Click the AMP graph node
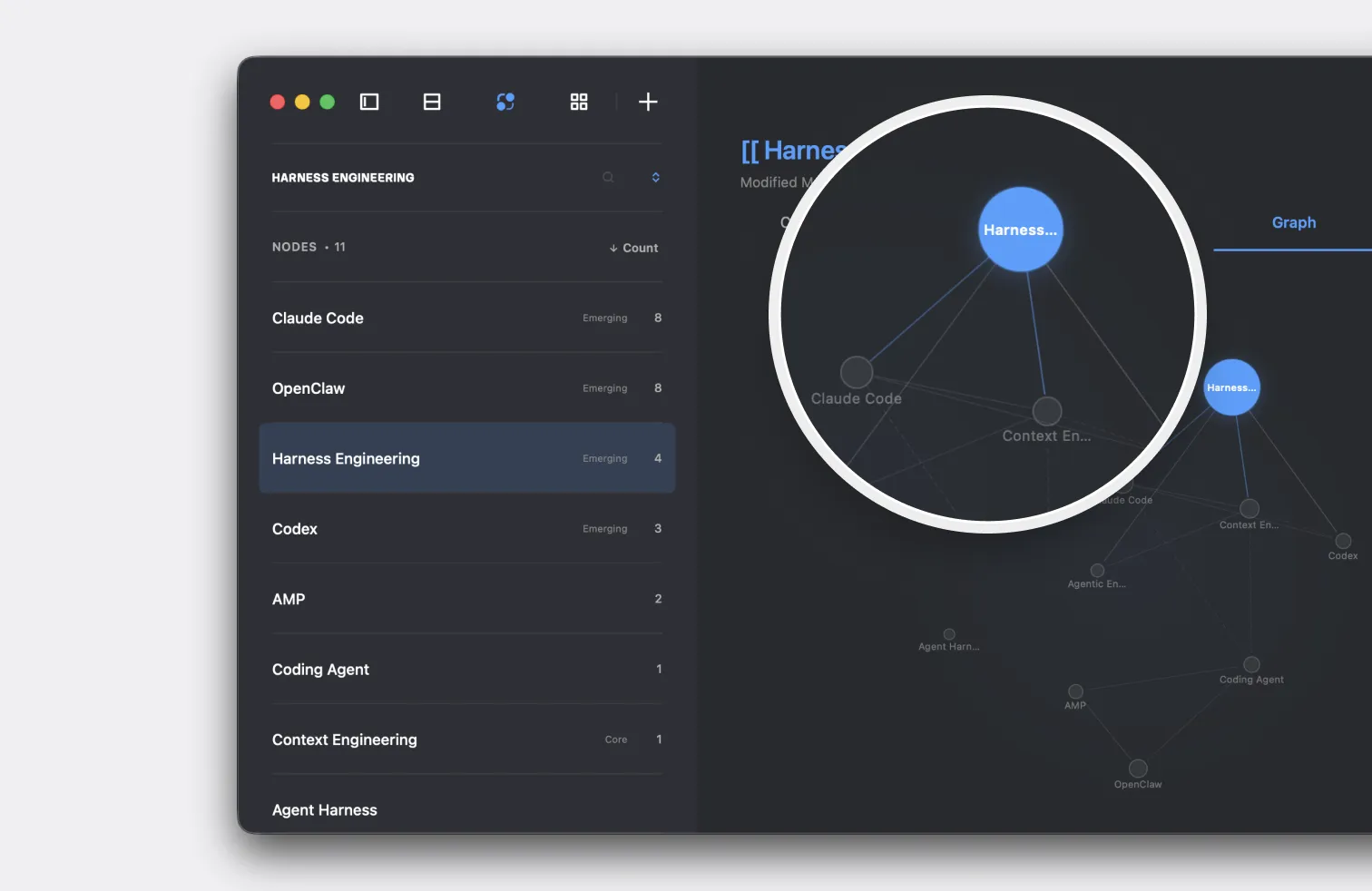The width and height of the screenshot is (1372, 891). 1075,691
